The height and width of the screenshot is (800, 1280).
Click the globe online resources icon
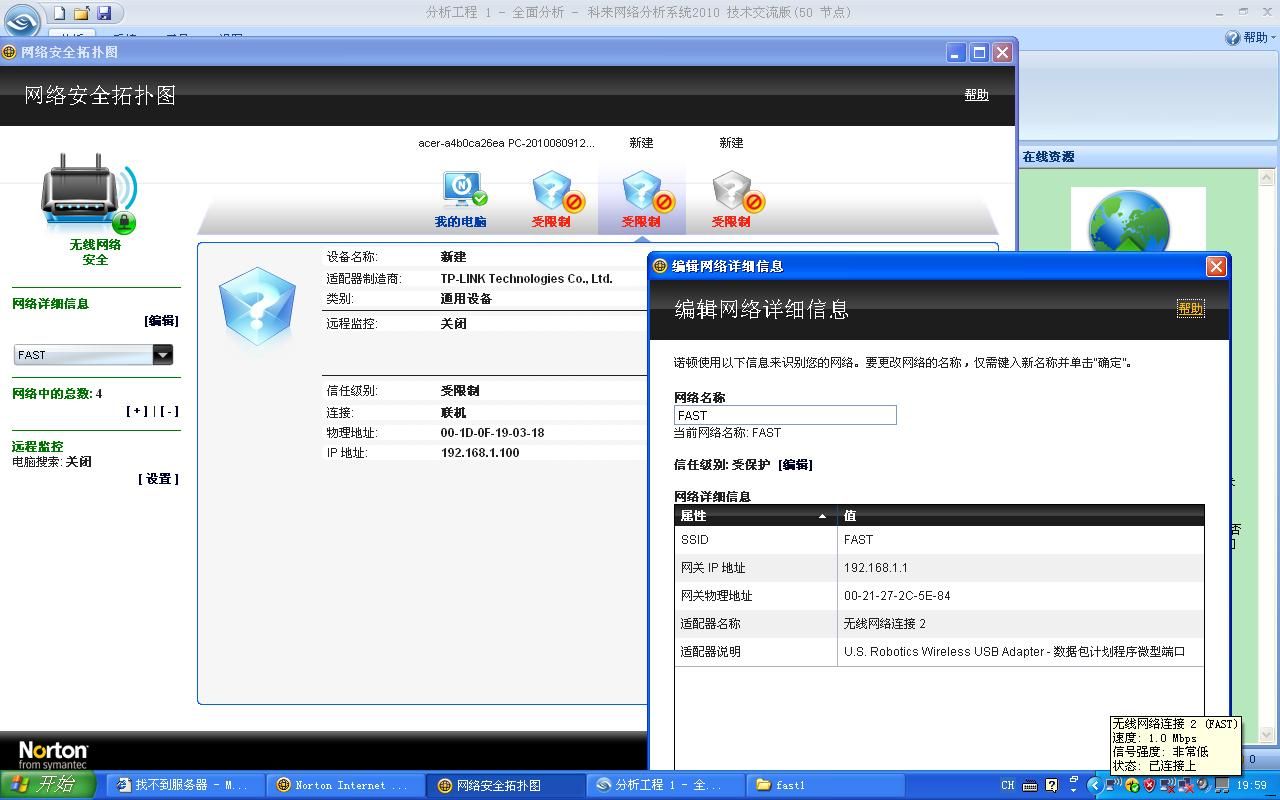pos(1128,224)
